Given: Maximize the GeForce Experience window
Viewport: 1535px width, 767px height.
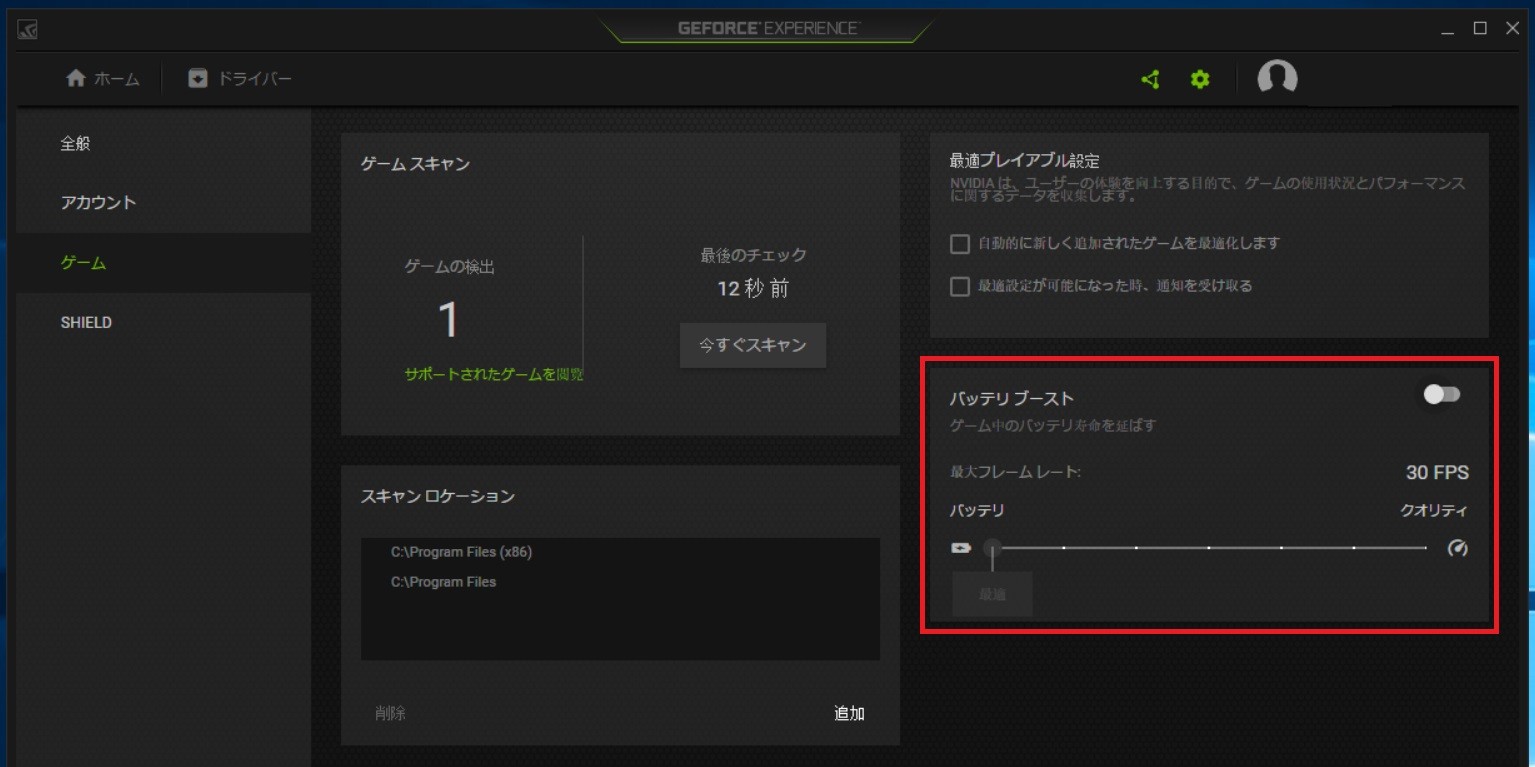Looking at the screenshot, I should (1480, 29).
